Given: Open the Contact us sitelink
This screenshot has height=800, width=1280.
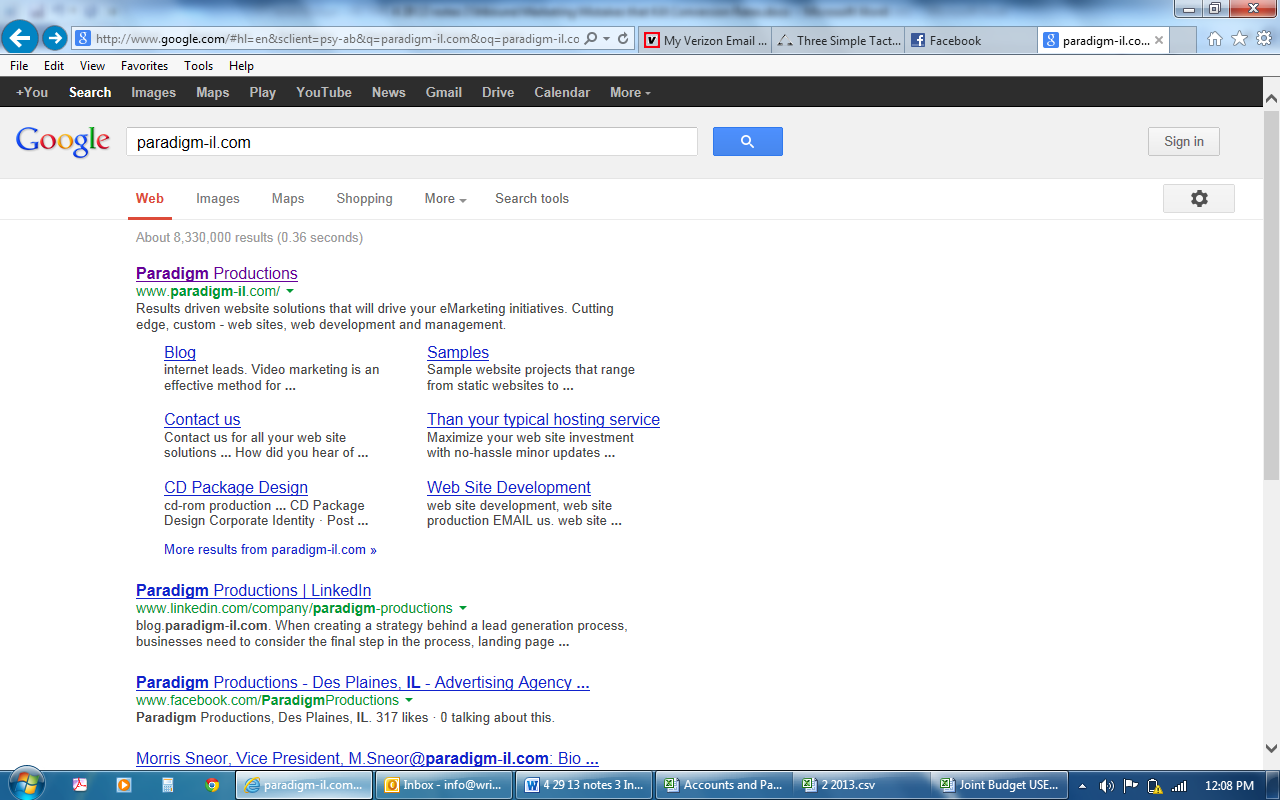Looking at the screenshot, I should point(202,419).
